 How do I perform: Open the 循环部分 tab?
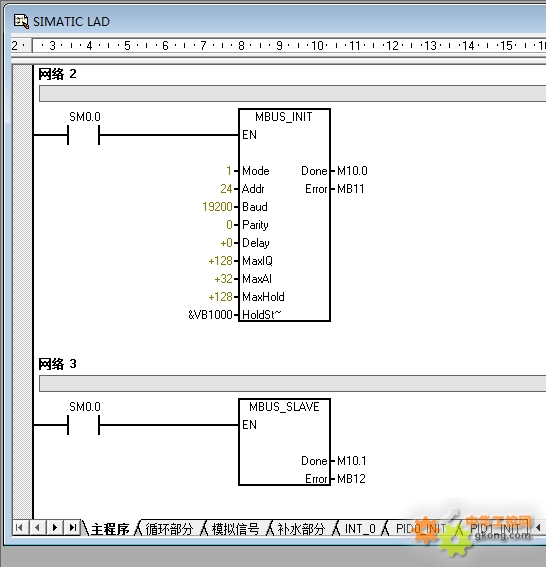click(169, 529)
